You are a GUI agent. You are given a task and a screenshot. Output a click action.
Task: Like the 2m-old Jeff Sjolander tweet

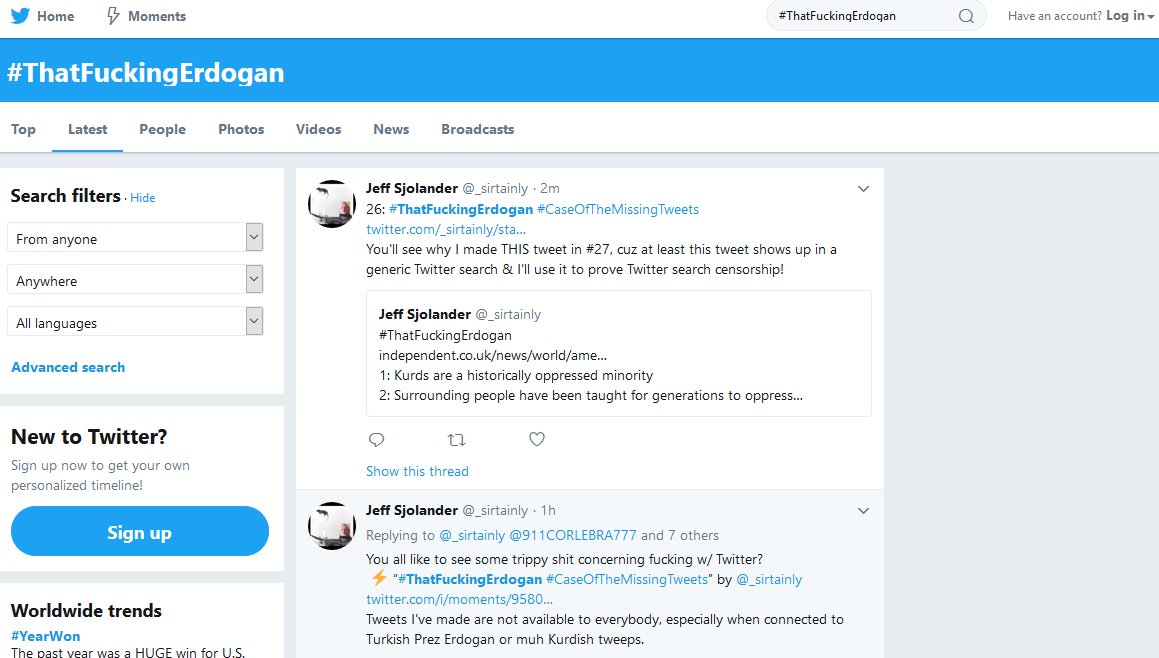[x=537, y=439]
